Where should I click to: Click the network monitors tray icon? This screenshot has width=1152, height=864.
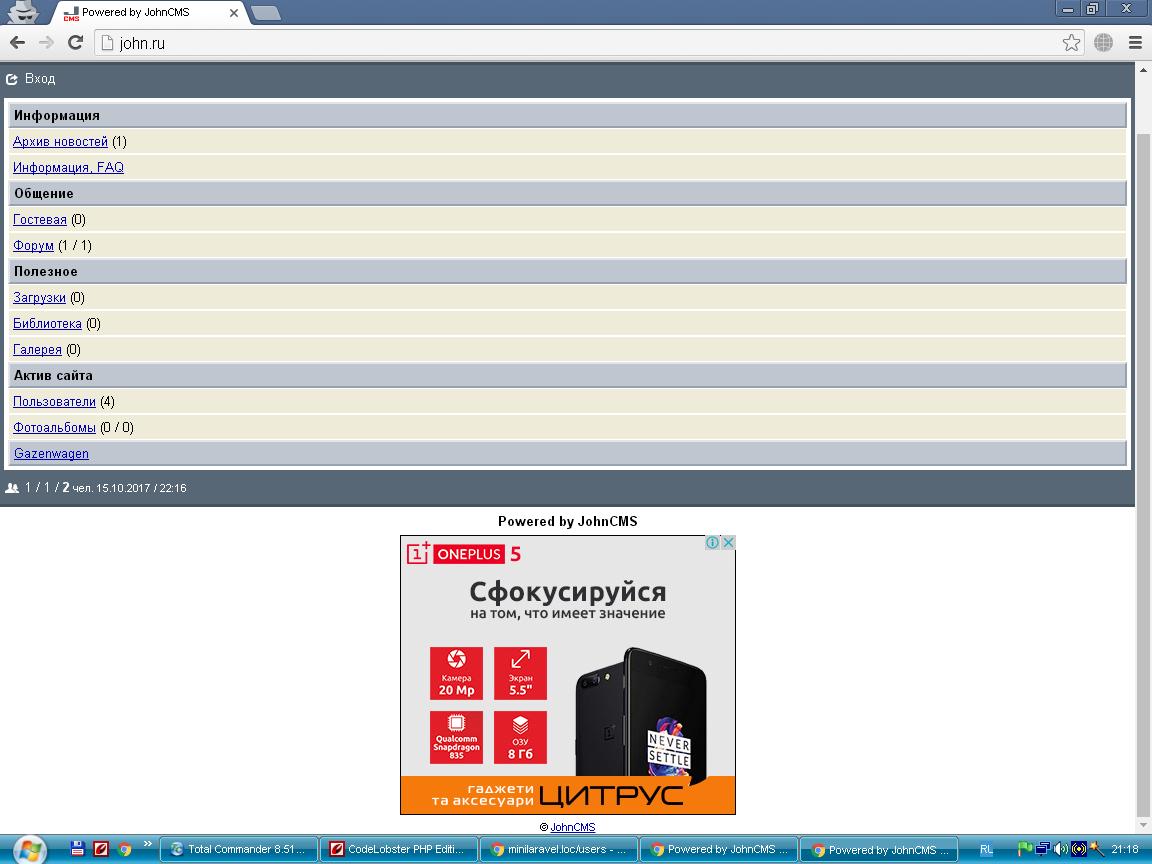click(1043, 849)
